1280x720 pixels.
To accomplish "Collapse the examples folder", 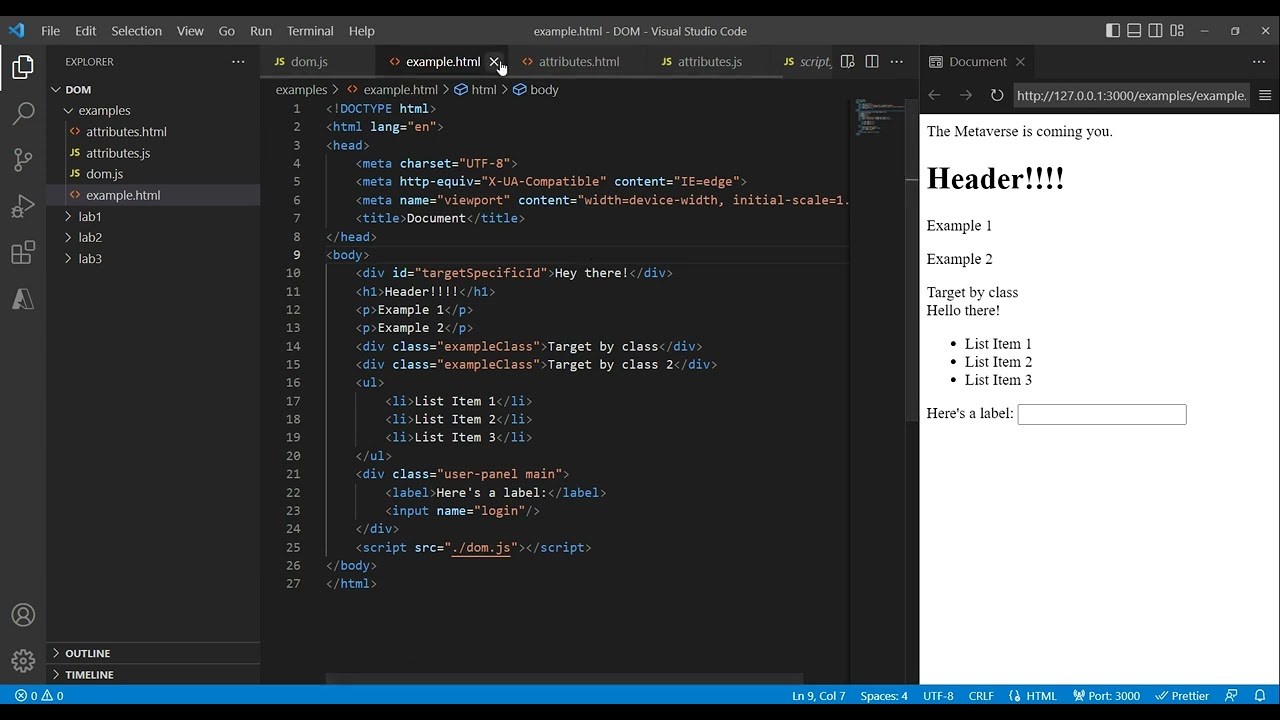I will (x=104, y=111).
